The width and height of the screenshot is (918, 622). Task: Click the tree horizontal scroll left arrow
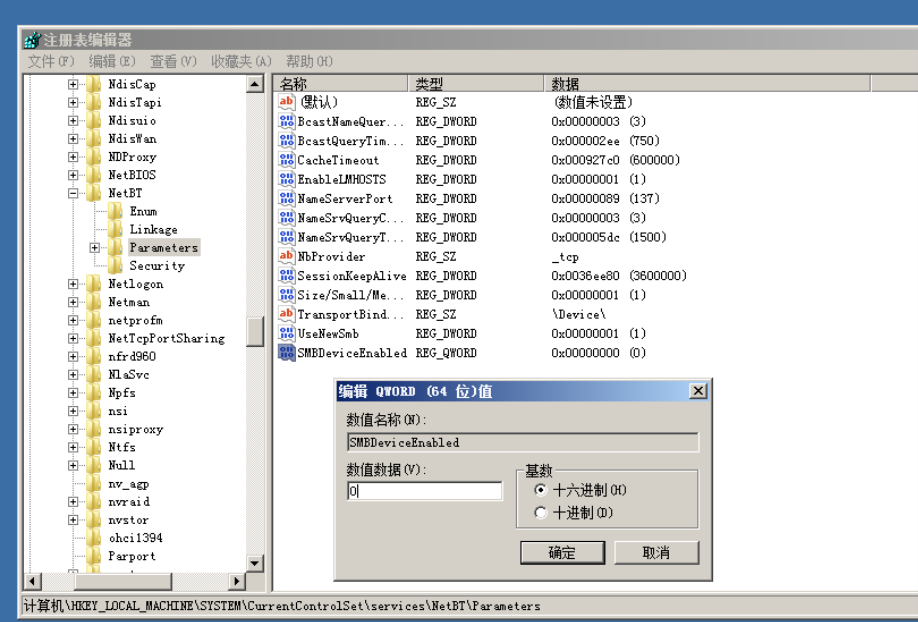coord(33,582)
